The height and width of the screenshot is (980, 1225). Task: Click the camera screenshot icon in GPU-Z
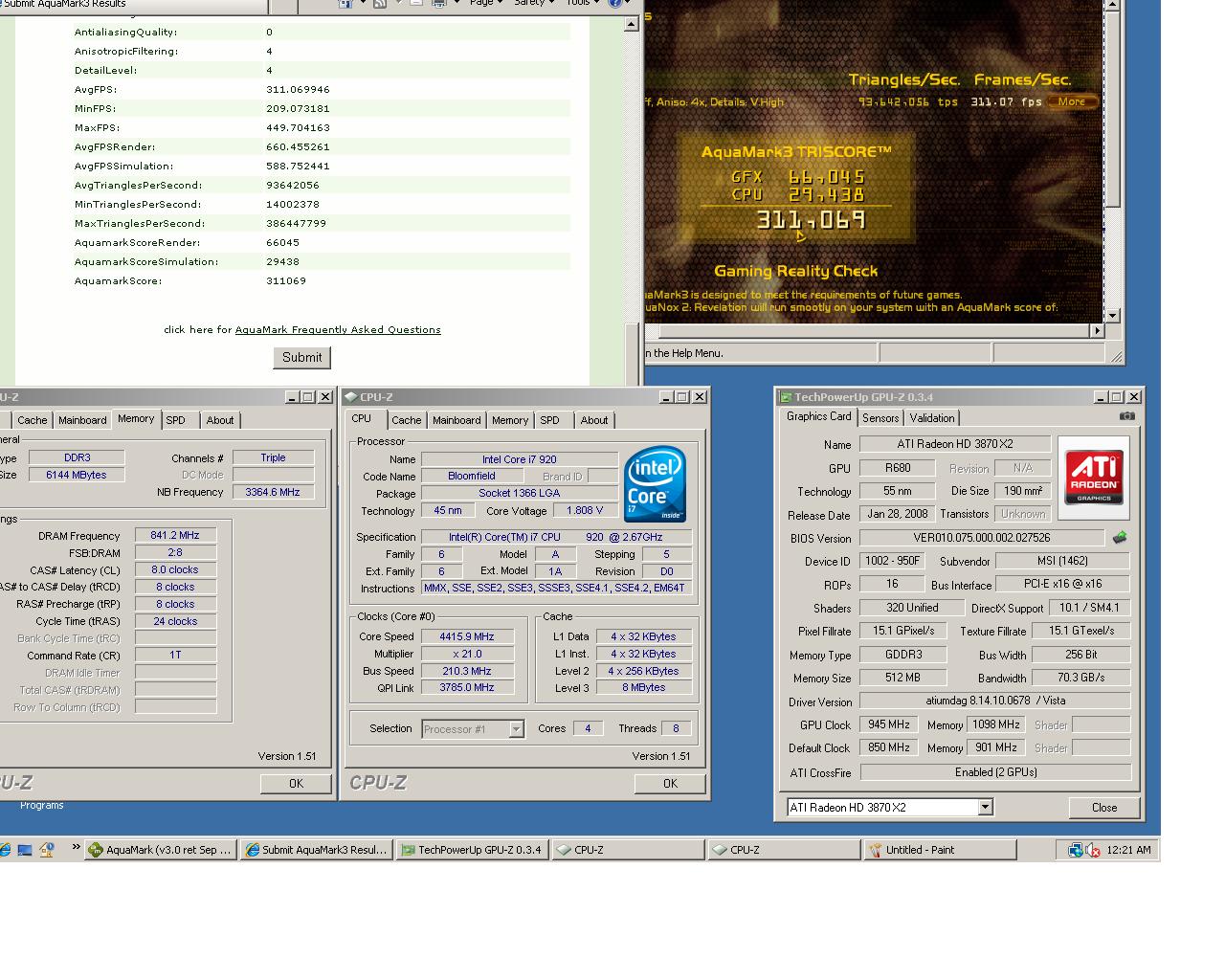pos(1127,416)
